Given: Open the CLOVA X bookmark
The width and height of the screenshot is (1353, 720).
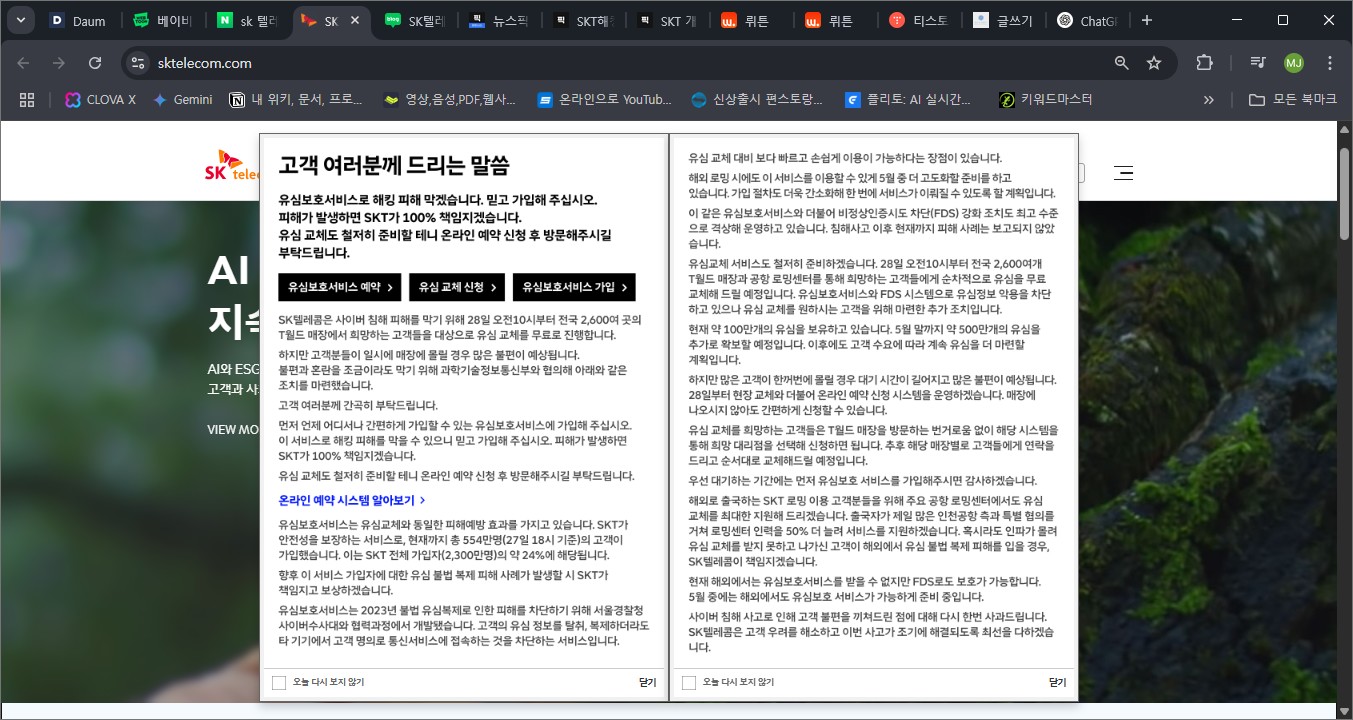Looking at the screenshot, I should tap(99, 99).
